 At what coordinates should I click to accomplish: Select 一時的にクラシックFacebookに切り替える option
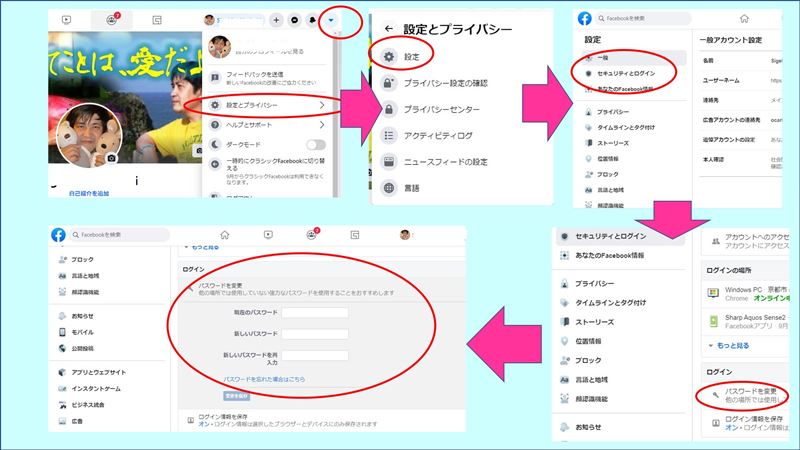[266, 170]
